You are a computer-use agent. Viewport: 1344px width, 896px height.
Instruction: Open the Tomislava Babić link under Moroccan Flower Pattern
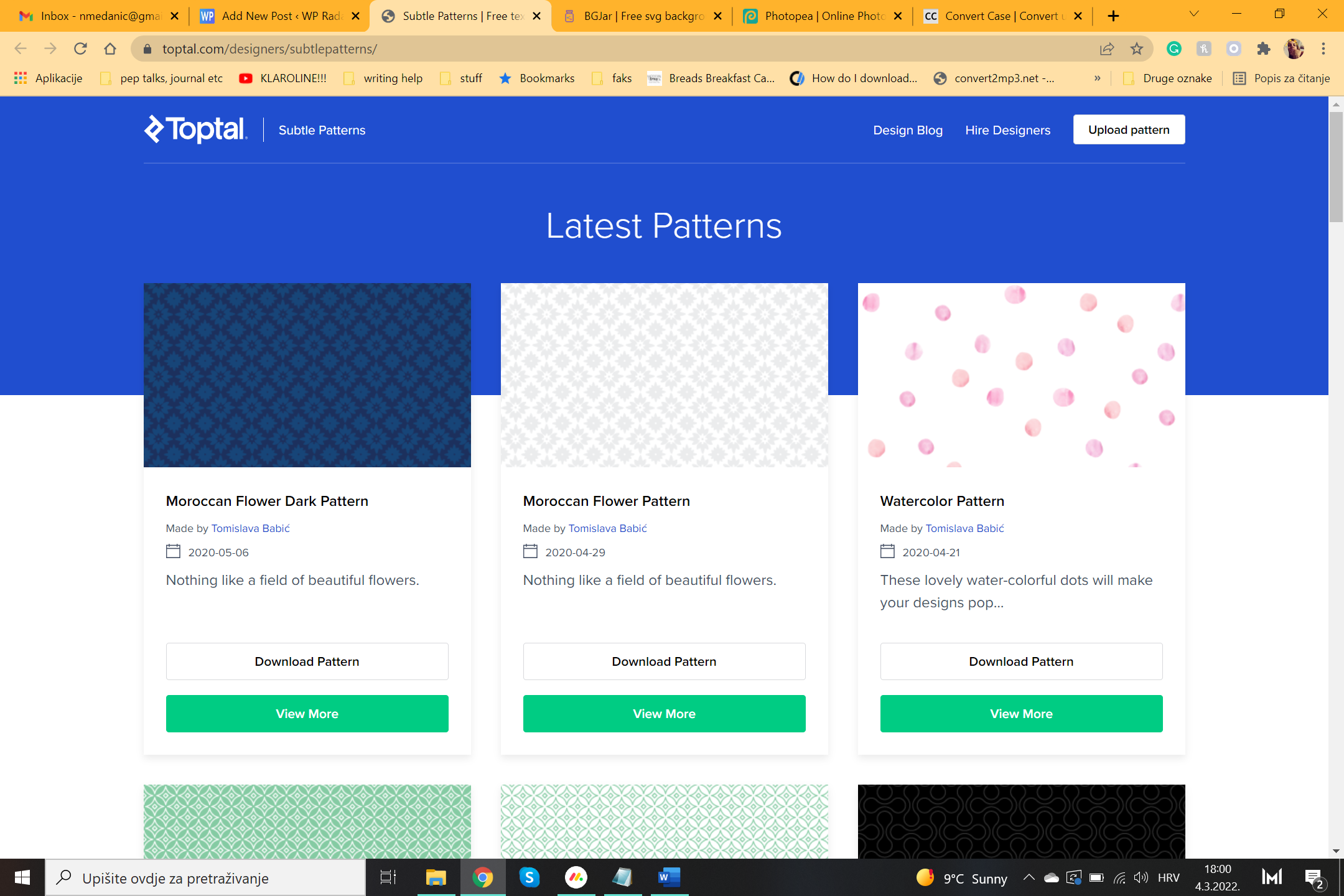607,528
